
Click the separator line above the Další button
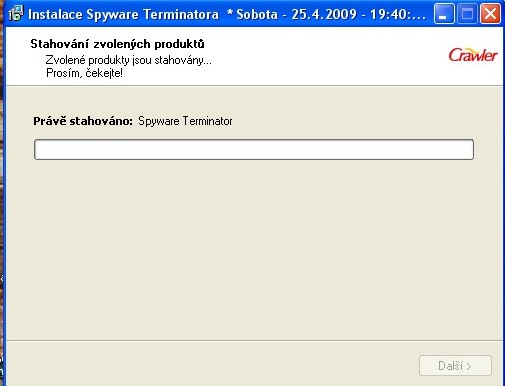(254, 341)
